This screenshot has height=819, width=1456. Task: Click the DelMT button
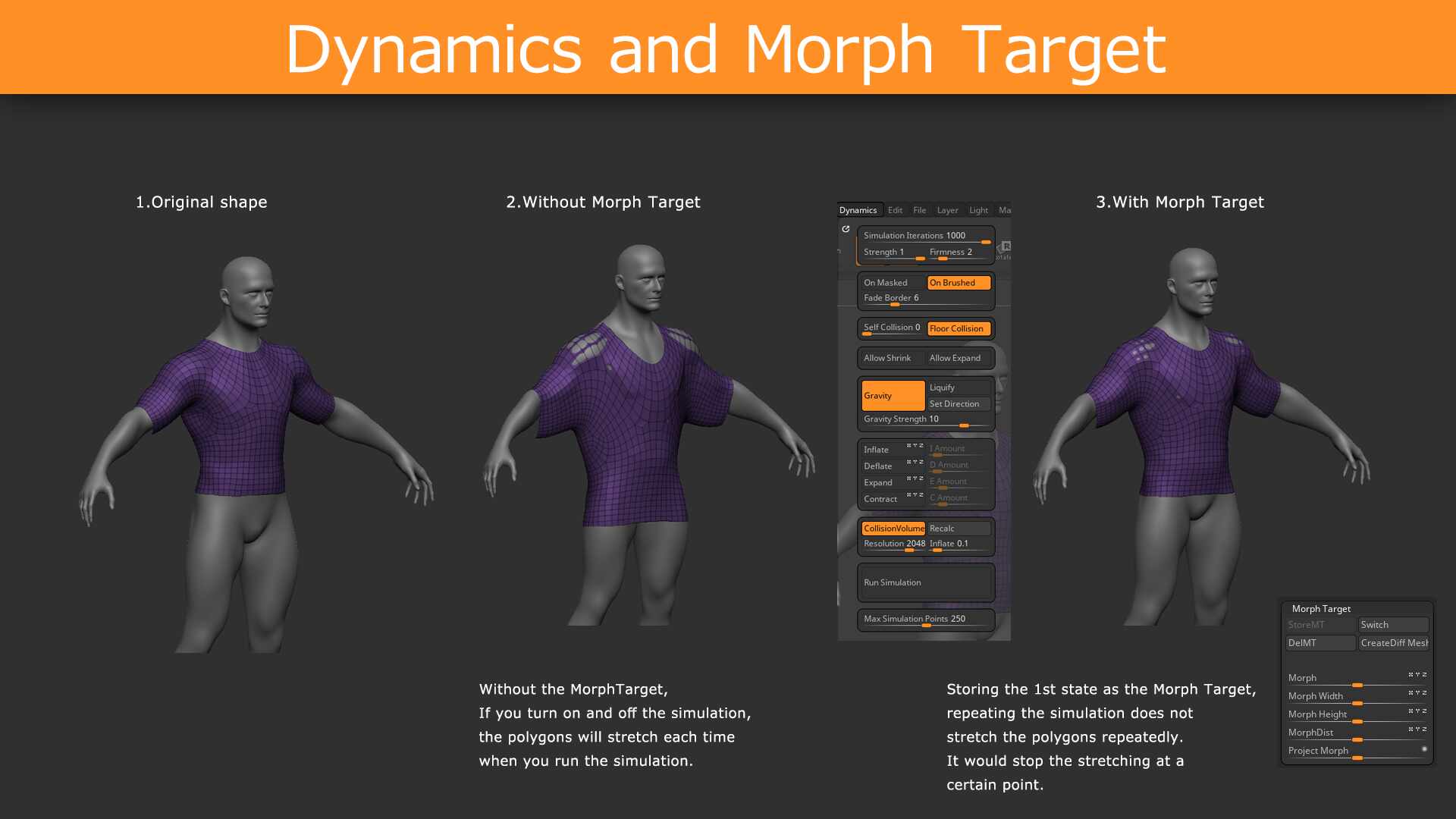[x=1319, y=643]
